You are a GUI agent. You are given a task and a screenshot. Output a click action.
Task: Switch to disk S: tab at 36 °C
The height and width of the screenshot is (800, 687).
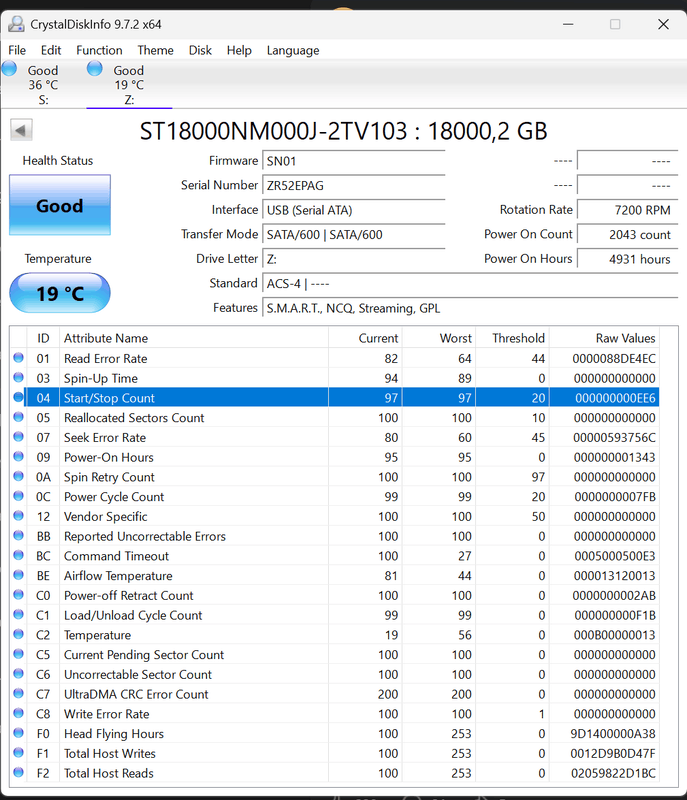(43, 84)
